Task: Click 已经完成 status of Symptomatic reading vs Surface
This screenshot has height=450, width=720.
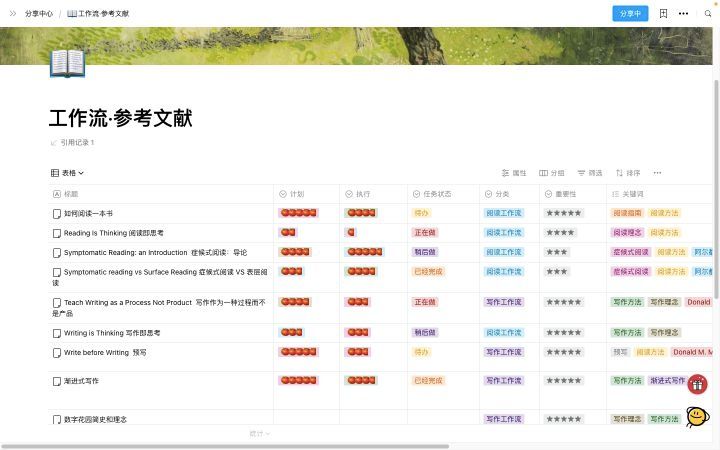Action: coord(428,271)
